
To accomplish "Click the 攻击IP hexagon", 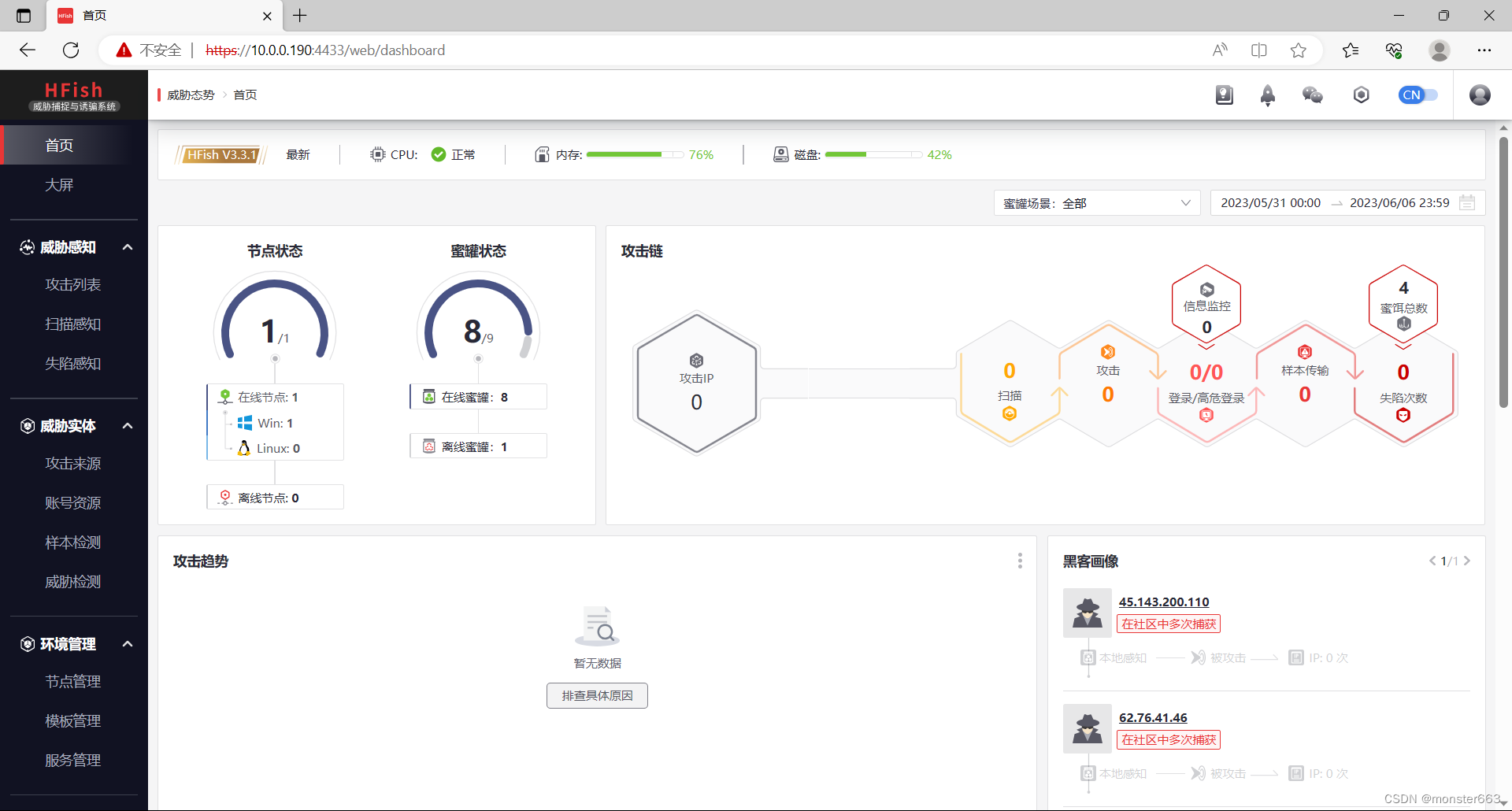I will 697,383.
